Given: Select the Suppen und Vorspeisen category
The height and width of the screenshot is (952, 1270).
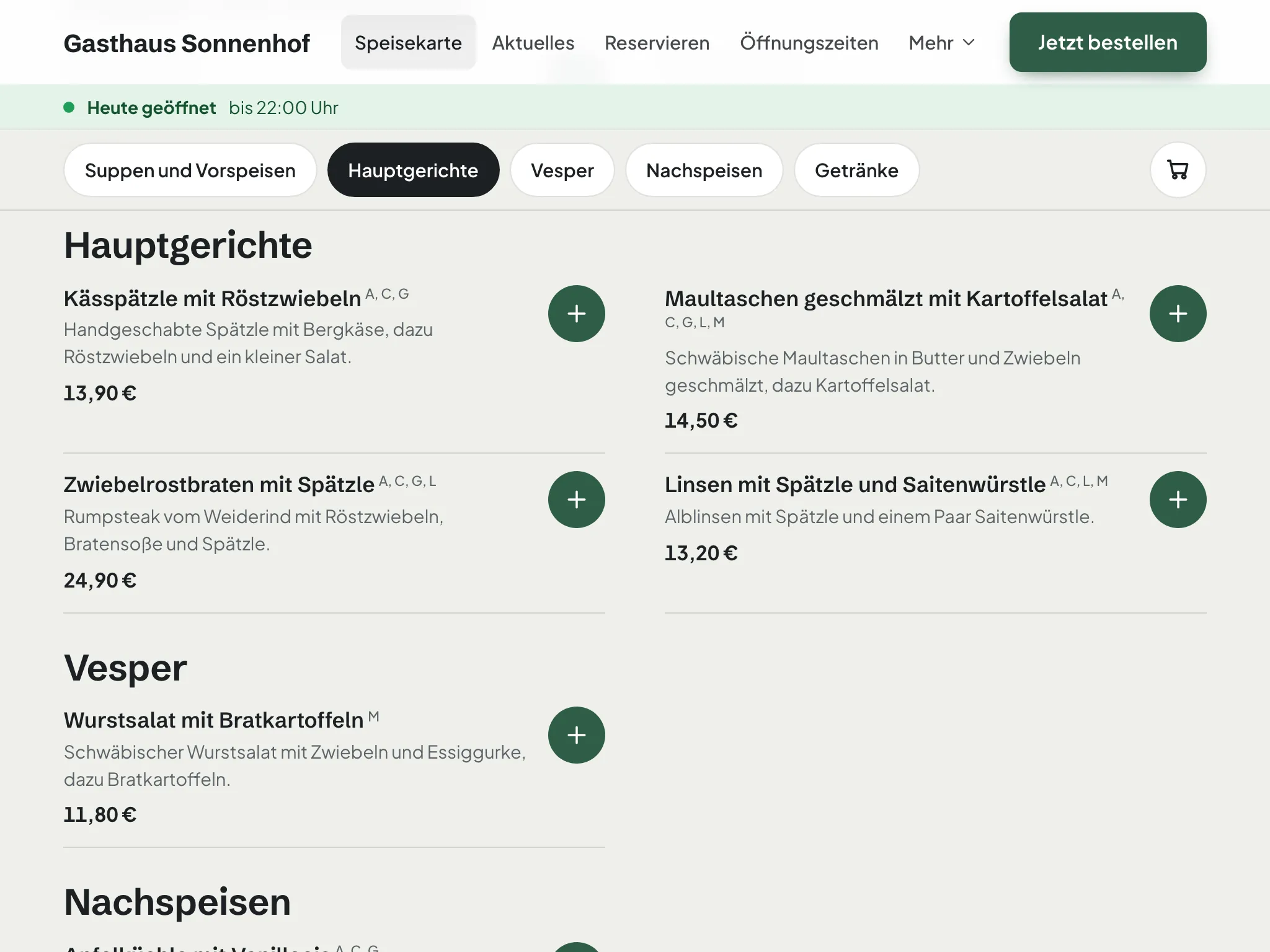Looking at the screenshot, I should pos(190,170).
